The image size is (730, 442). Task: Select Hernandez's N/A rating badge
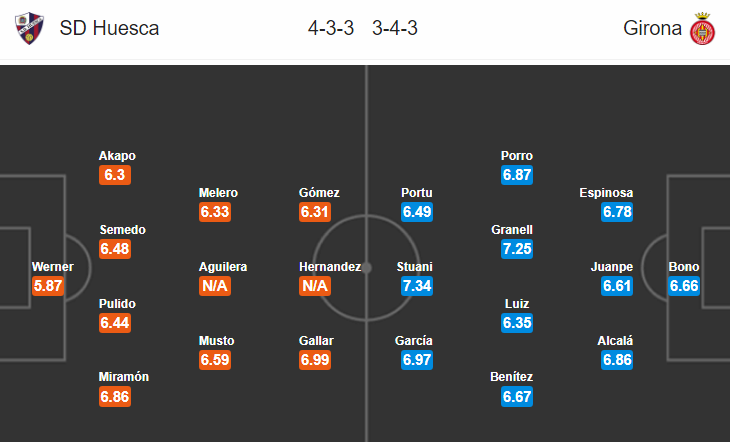pyautogui.click(x=315, y=286)
